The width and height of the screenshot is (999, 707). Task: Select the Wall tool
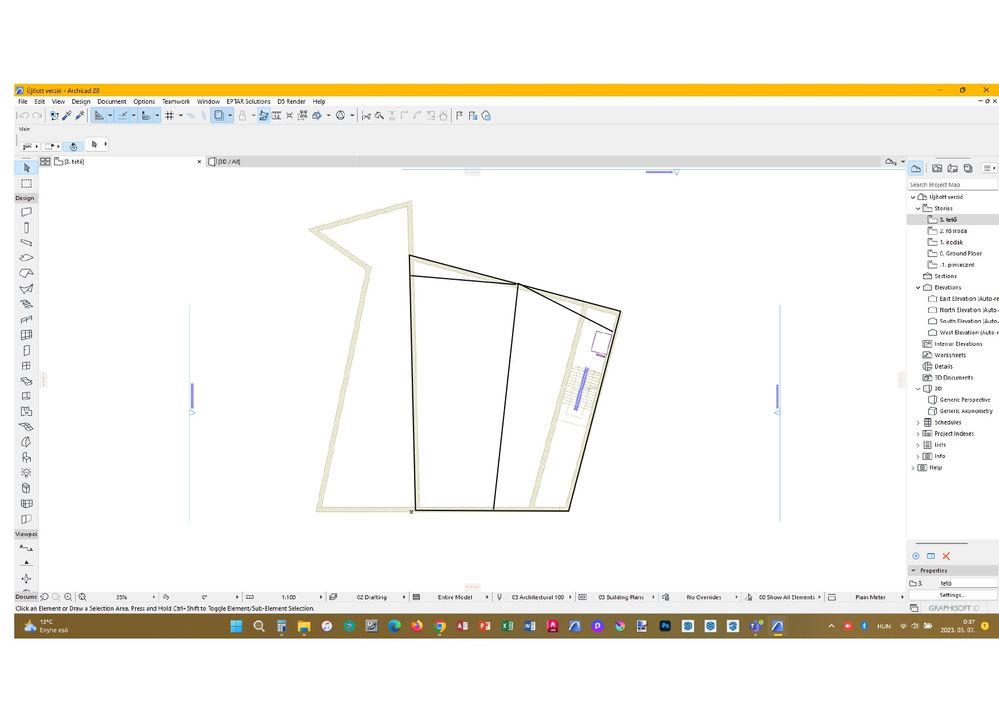tap(25, 212)
